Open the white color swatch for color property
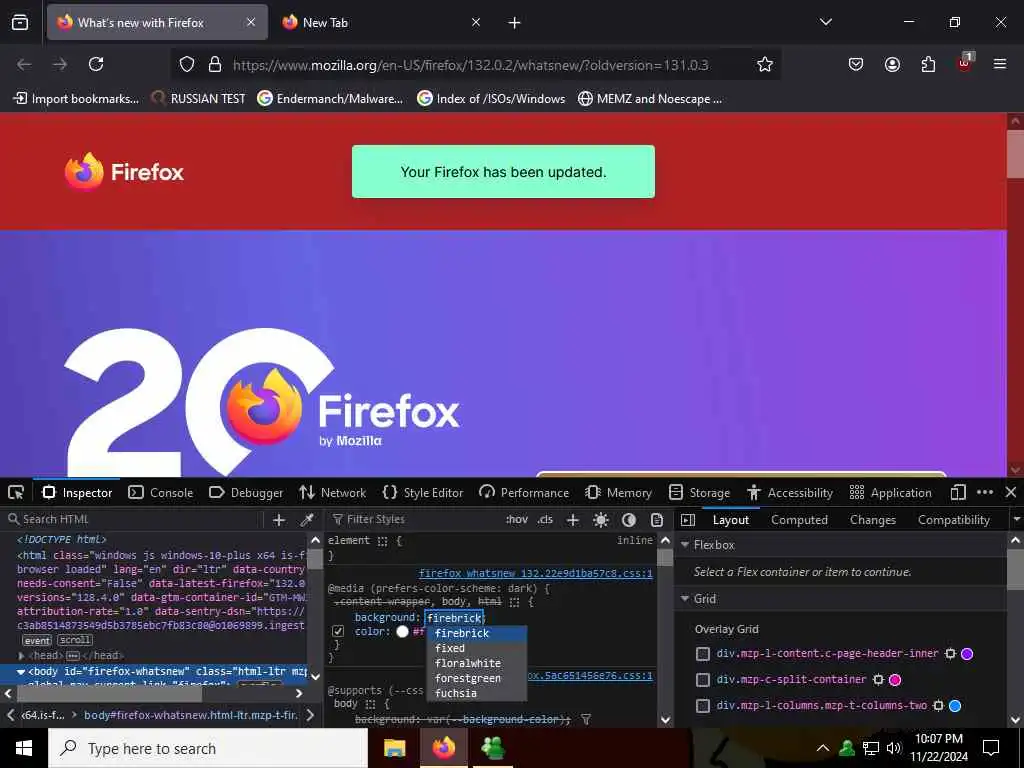Viewport: 1024px width, 768px height. point(402,632)
